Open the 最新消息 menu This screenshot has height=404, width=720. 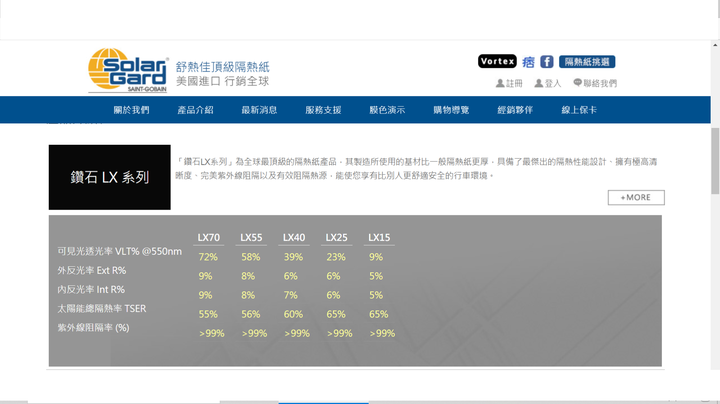point(259,110)
